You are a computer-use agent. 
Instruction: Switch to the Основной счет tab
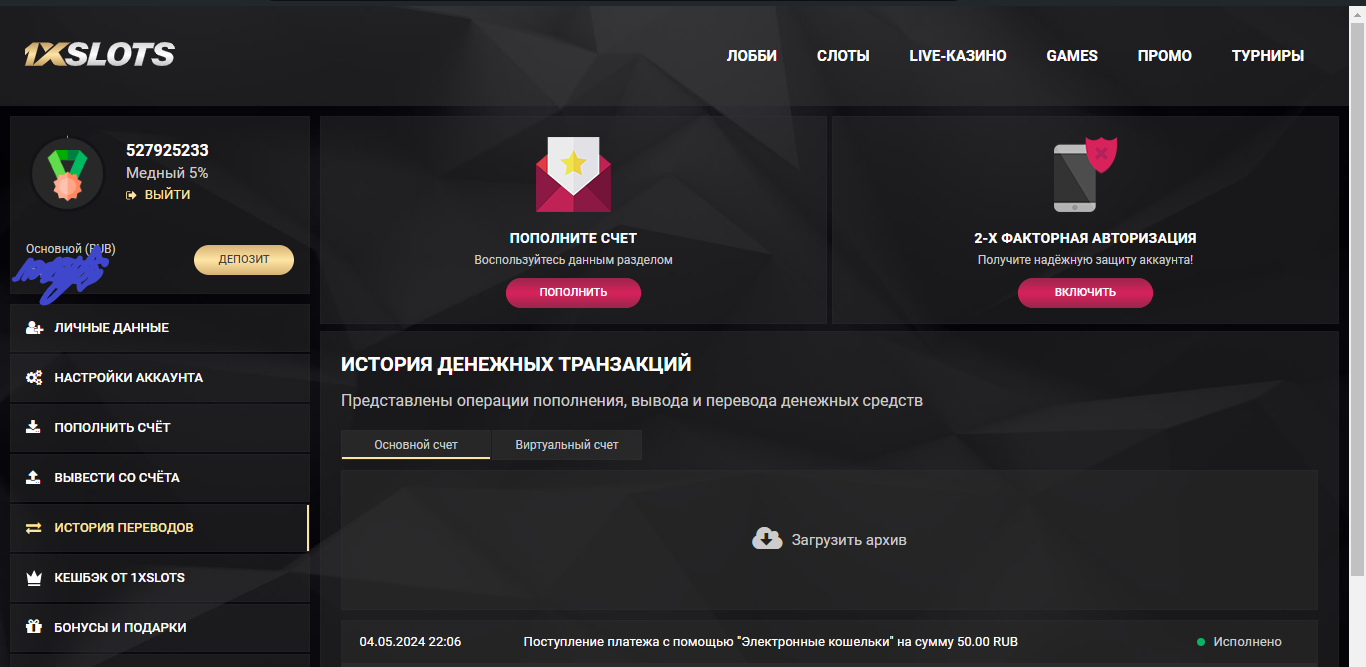pos(416,445)
